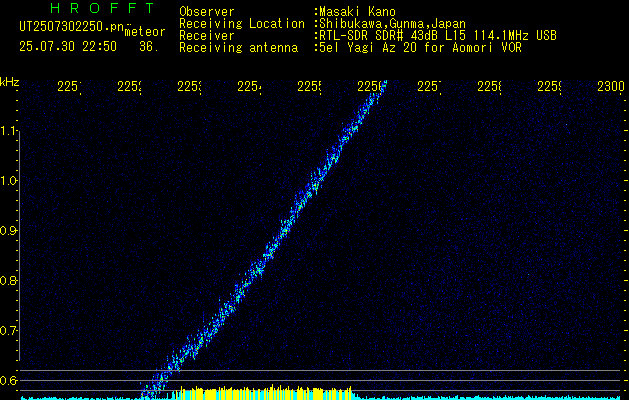Viewport: 629px width, 400px height.
Task: Click the count value '36.'
Action: coord(149,47)
